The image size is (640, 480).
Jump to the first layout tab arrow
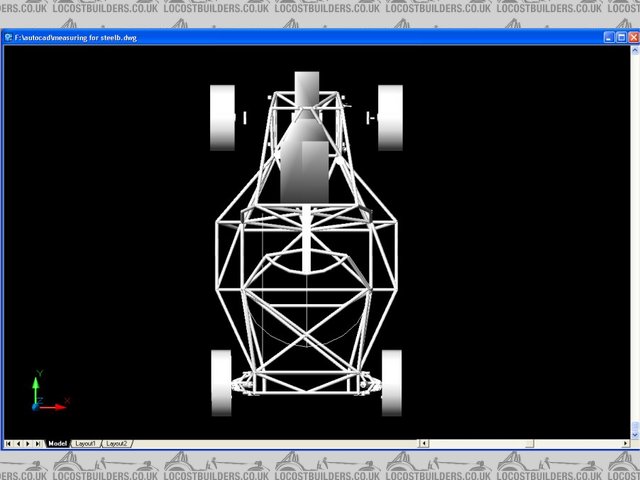(x=9, y=443)
